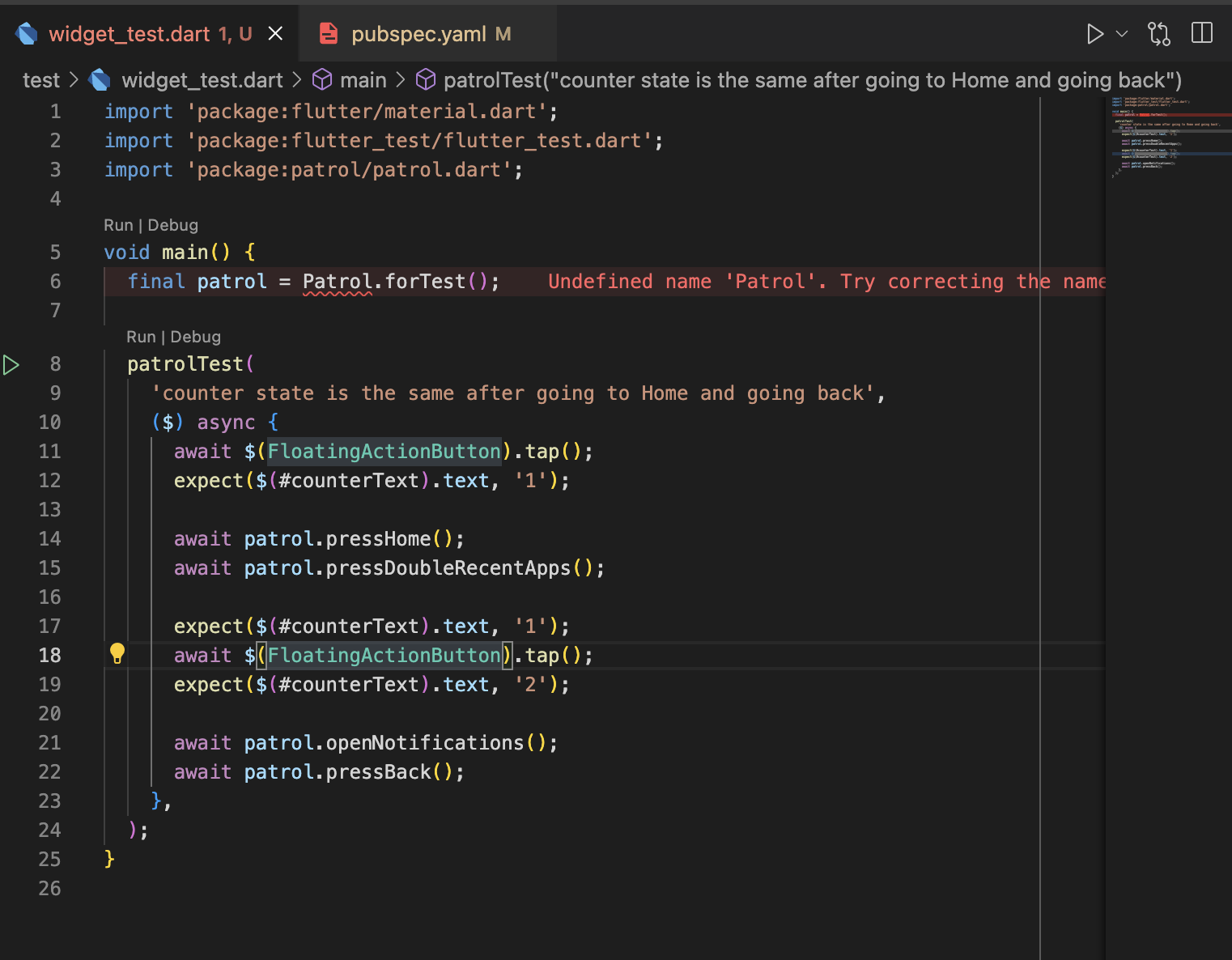The width and height of the screenshot is (1232, 960).
Task: Open run options dropdown arrow
Action: [x=1122, y=34]
